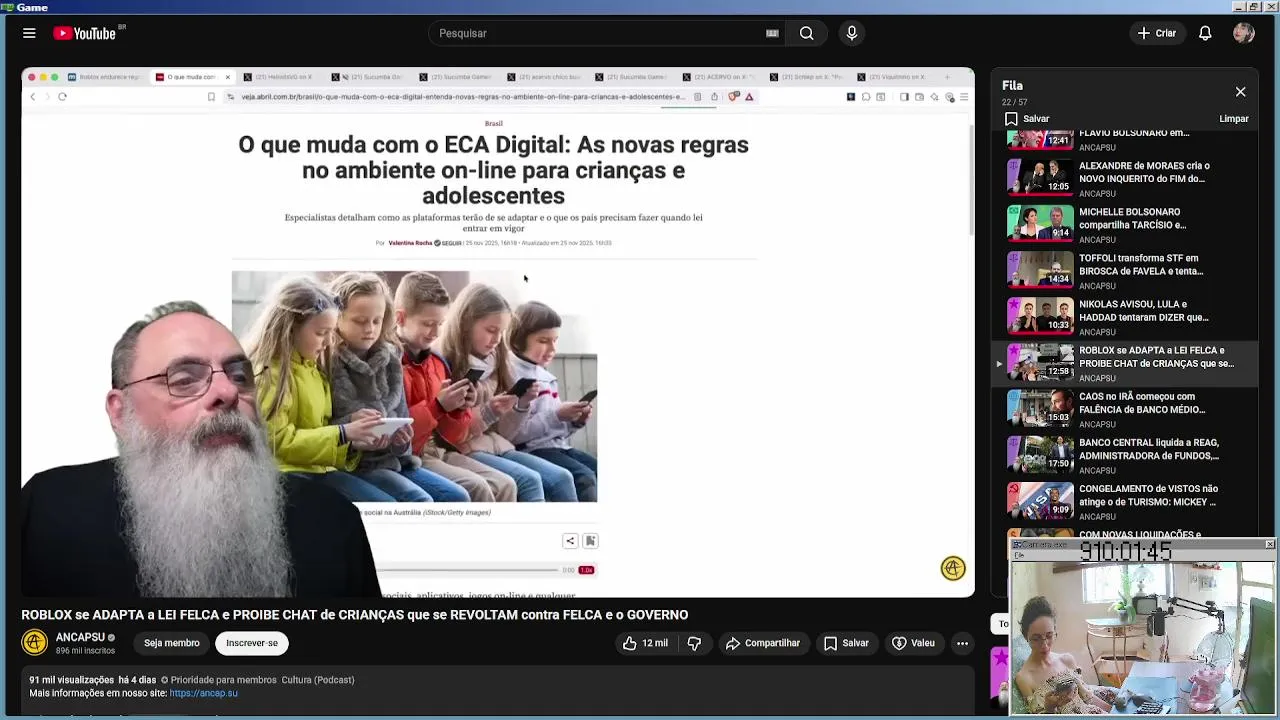Click the CAOS no IRÃ 15:03 thumbnail
1280x720 pixels.
[1040, 407]
